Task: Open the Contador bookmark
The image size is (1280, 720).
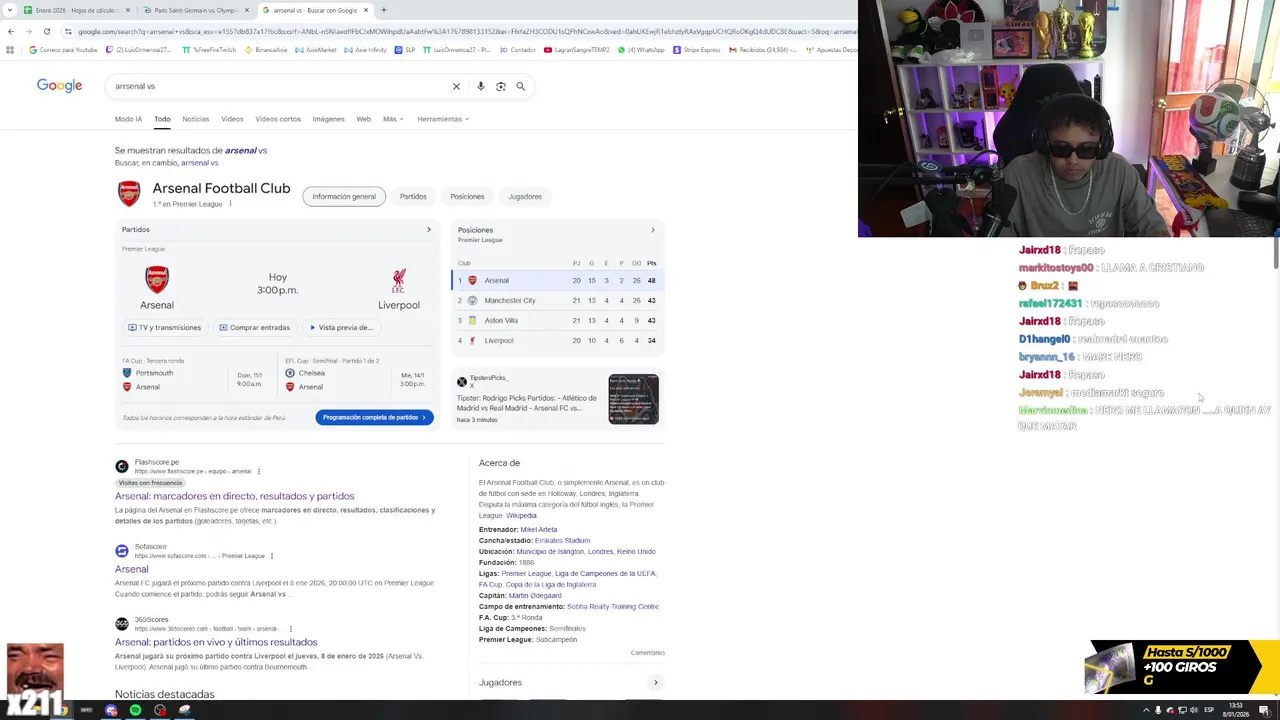Action: coord(518,49)
